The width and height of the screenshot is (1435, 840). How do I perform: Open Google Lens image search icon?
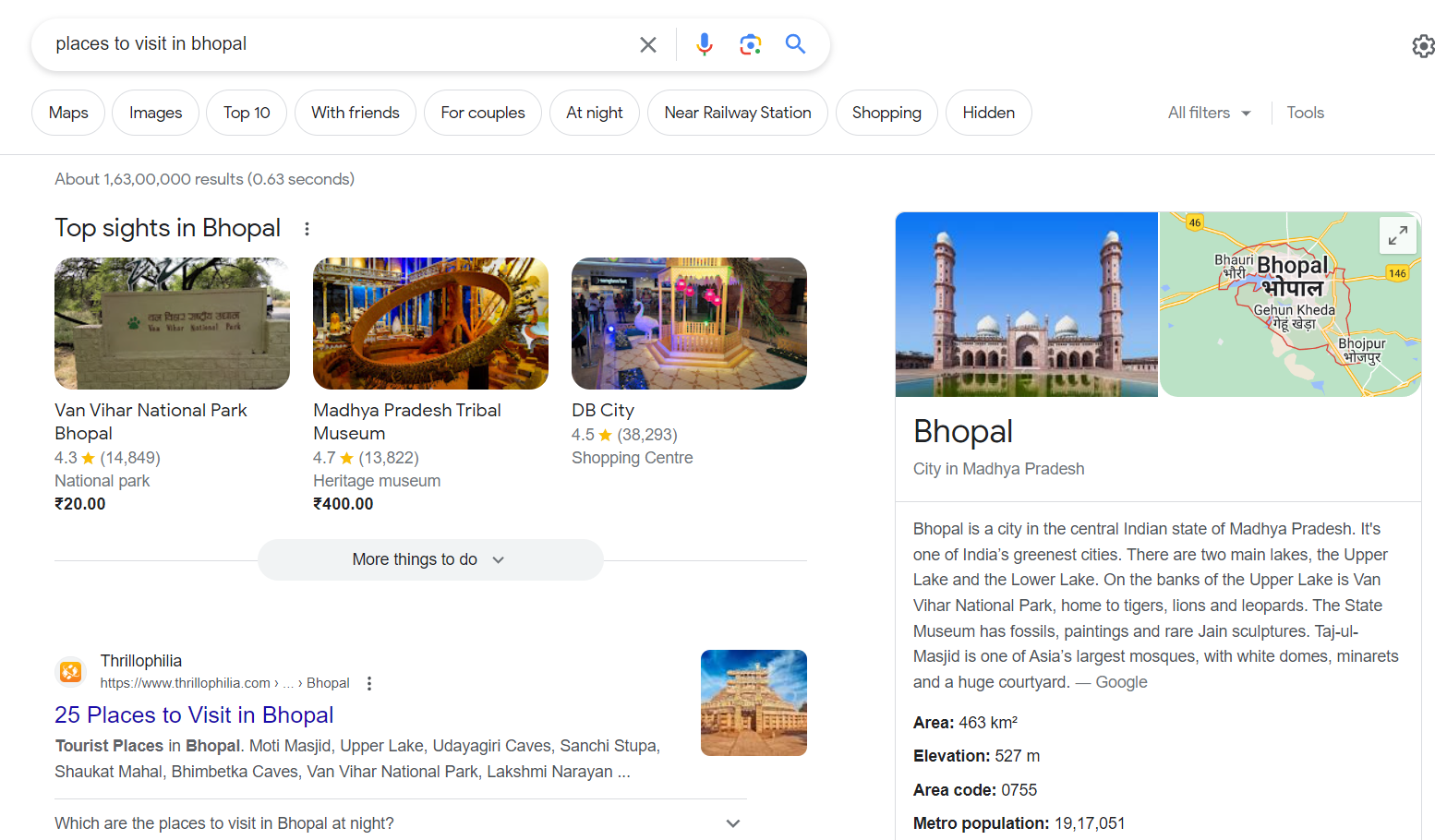tap(751, 44)
